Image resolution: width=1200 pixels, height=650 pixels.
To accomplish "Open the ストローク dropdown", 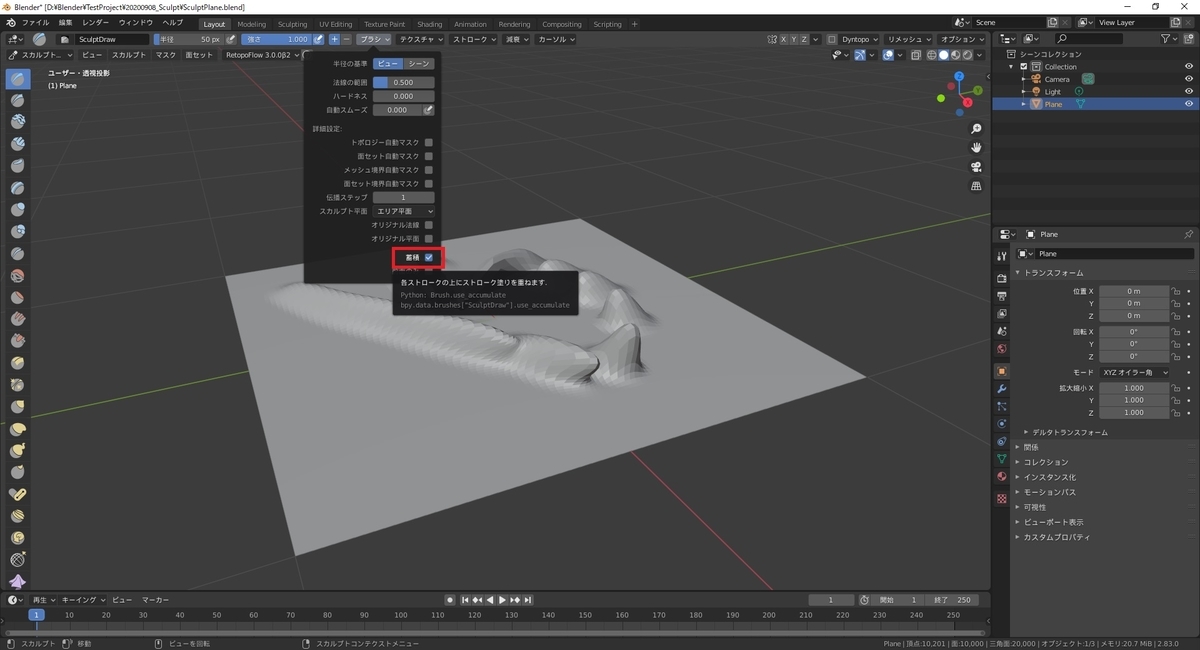I will (x=475, y=39).
